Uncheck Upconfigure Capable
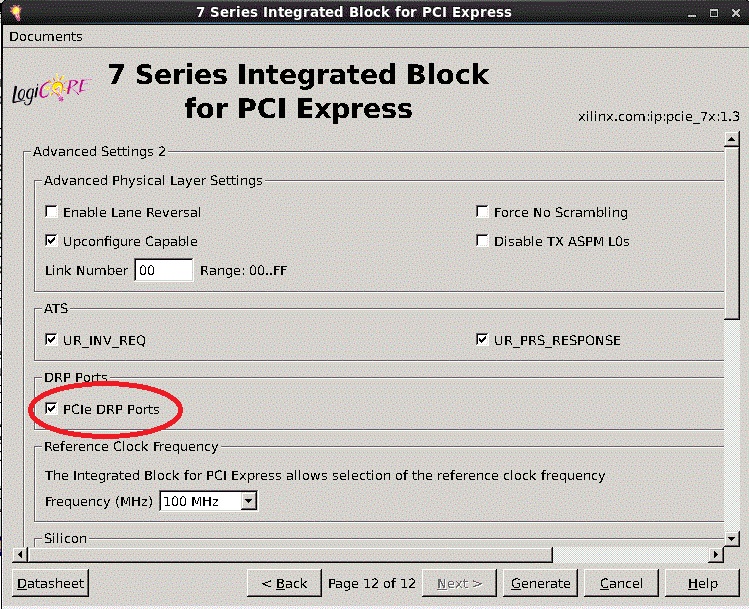The width and height of the screenshot is (749, 609). [x=52, y=241]
